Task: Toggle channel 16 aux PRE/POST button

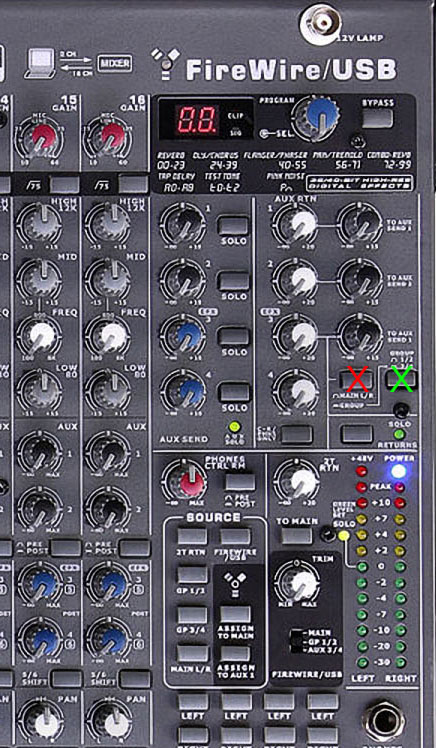Action: [x=134, y=549]
